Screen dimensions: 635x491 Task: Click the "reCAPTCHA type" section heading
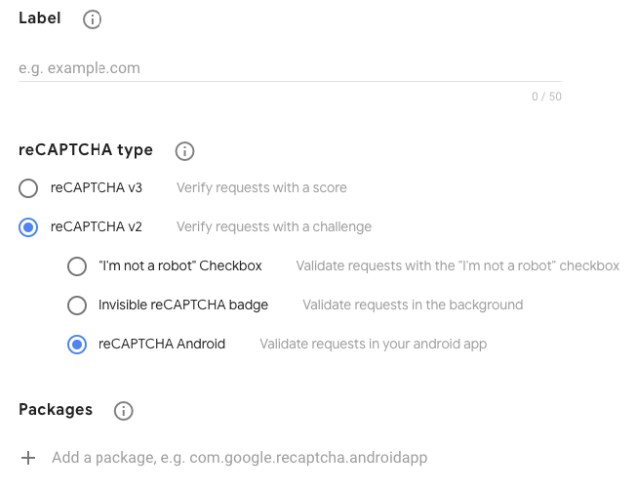[x=86, y=150]
